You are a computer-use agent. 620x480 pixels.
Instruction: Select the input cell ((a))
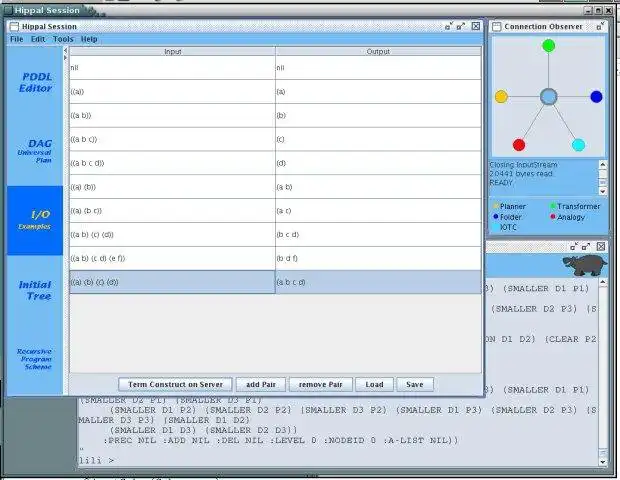coord(172,92)
